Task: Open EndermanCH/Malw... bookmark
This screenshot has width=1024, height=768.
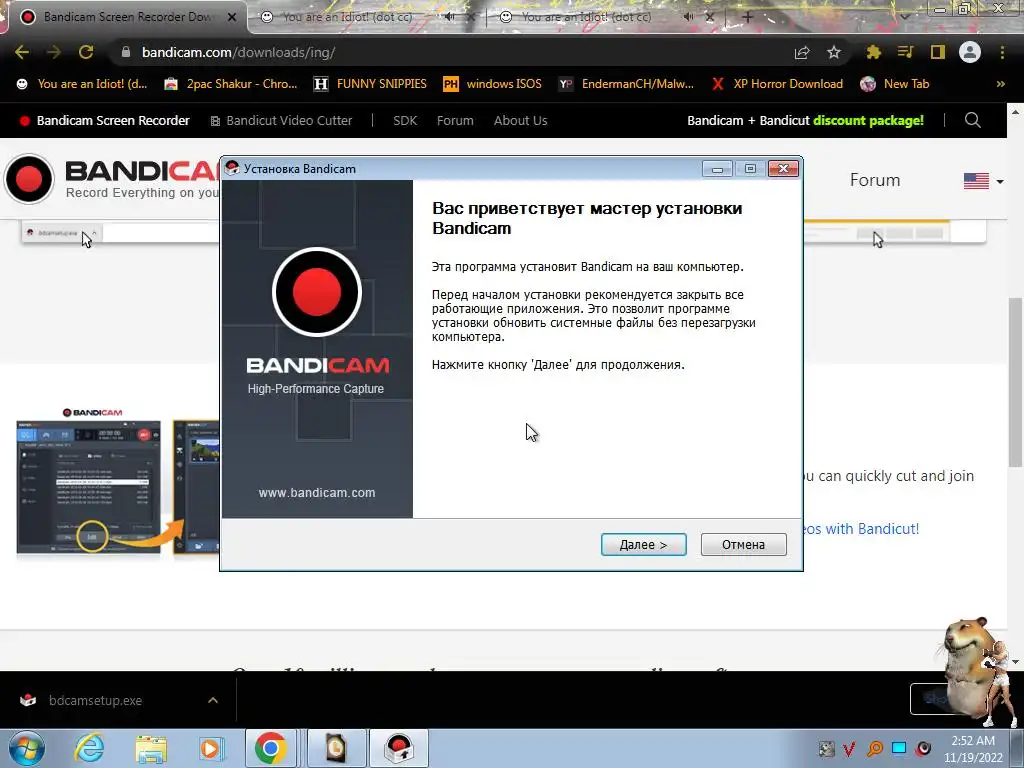Action: [x=627, y=84]
